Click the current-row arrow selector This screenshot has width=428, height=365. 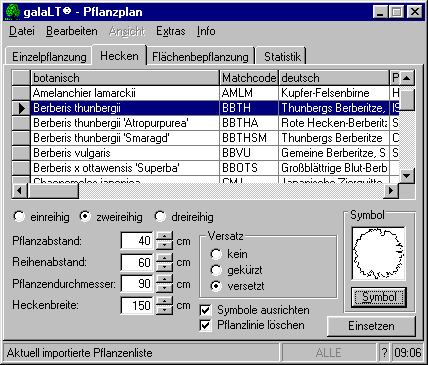click(21, 108)
